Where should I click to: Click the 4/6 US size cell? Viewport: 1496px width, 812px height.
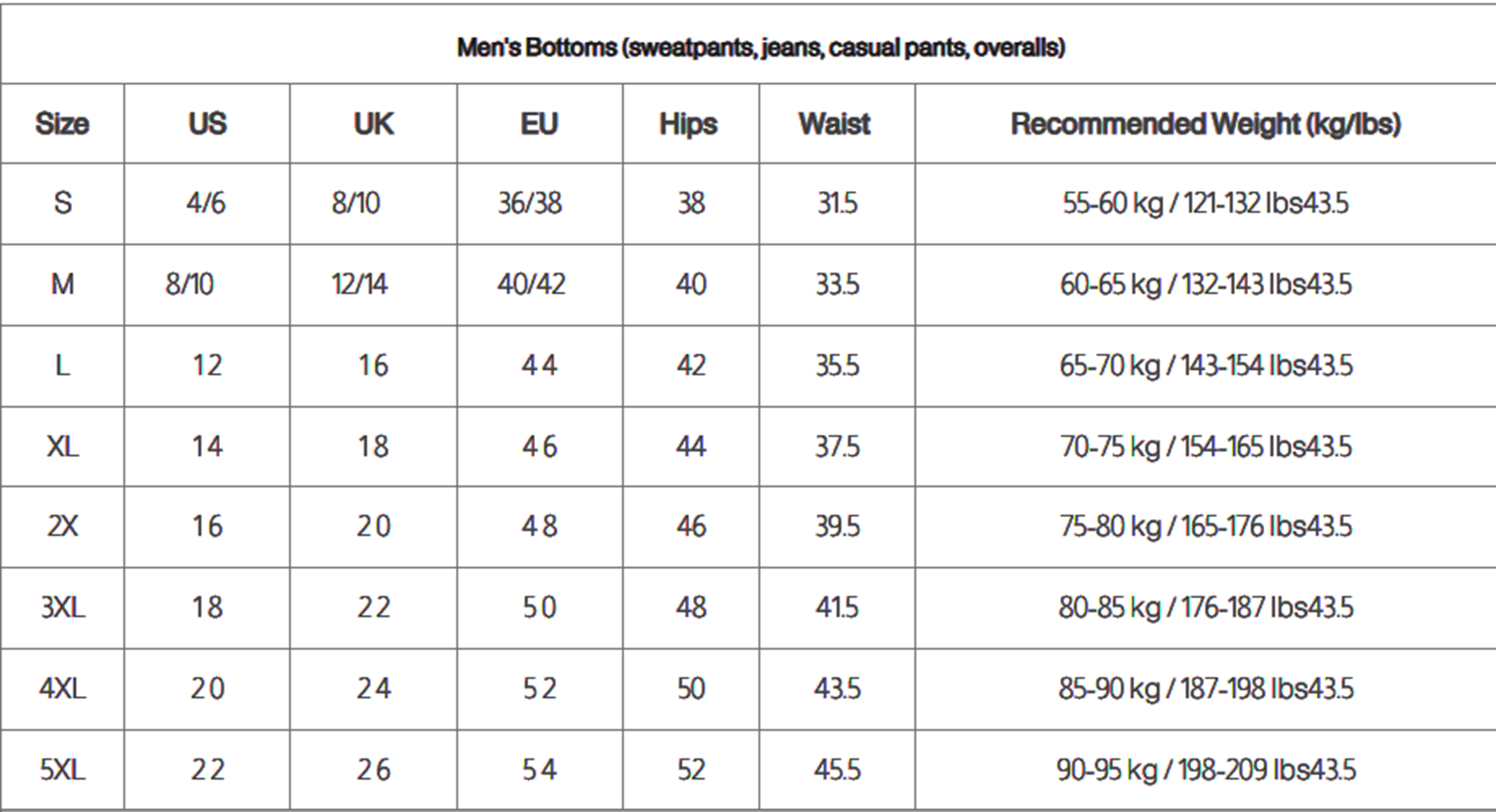tap(206, 204)
